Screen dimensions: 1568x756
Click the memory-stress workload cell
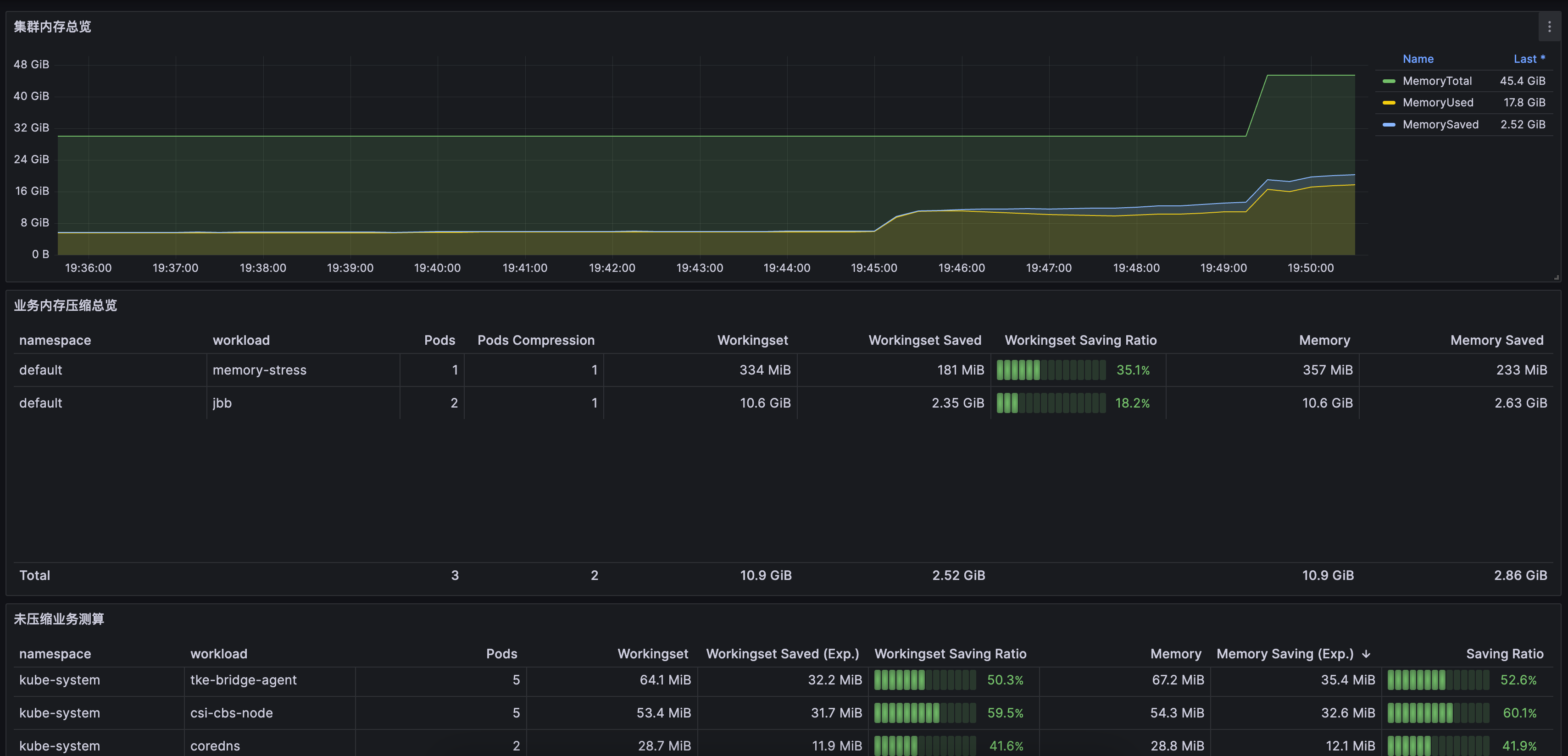(259, 370)
